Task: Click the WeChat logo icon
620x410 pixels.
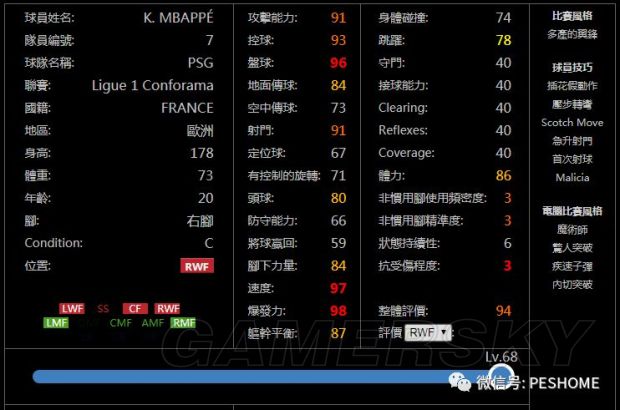Action: click(x=461, y=381)
